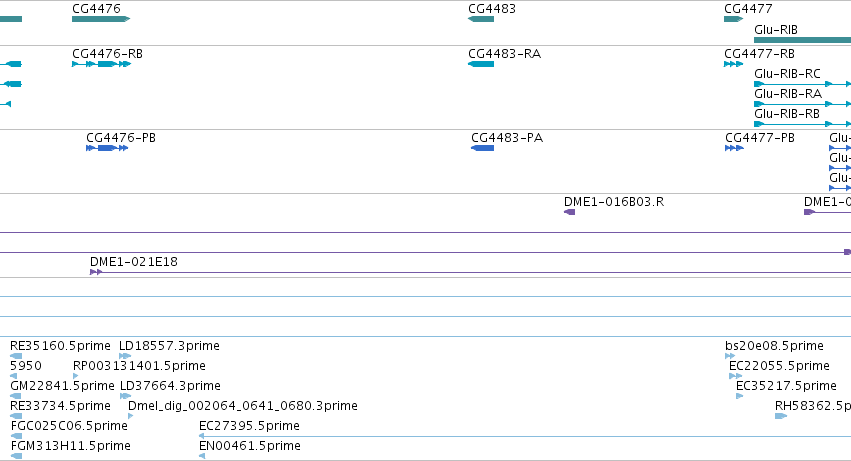Click the EC35217.5prime label
The height and width of the screenshot is (461, 851).
(x=786, y=386)
